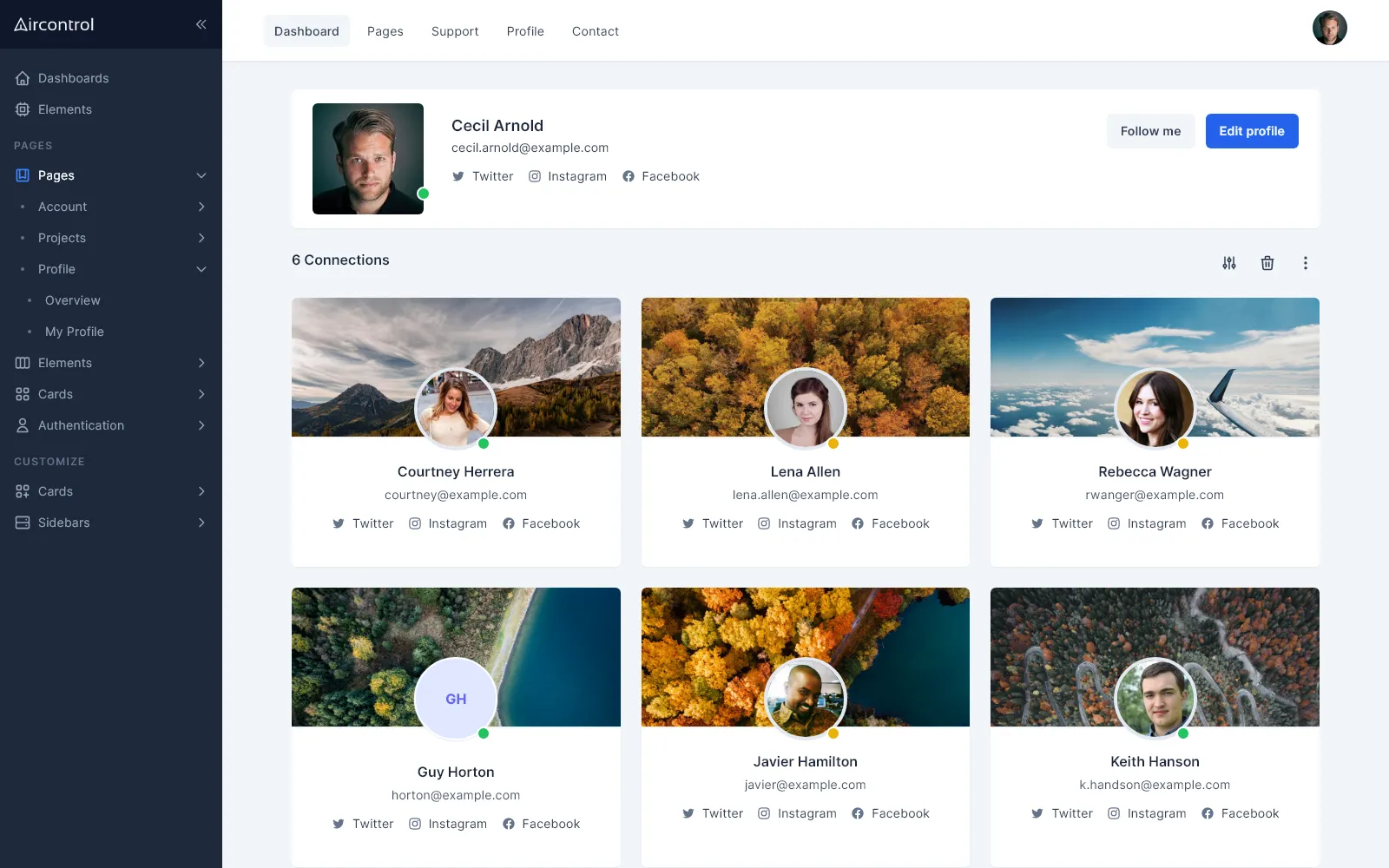Click the trash delete icon for connections
The height and width of the screenshot is (868, 1389).
(1267, 263)
